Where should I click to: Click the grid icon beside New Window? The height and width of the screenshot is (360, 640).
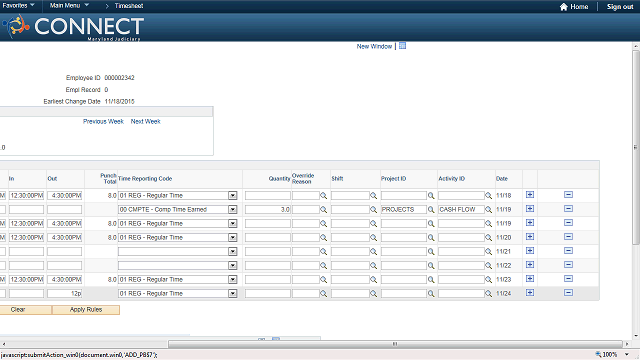[x=402, y=46]
